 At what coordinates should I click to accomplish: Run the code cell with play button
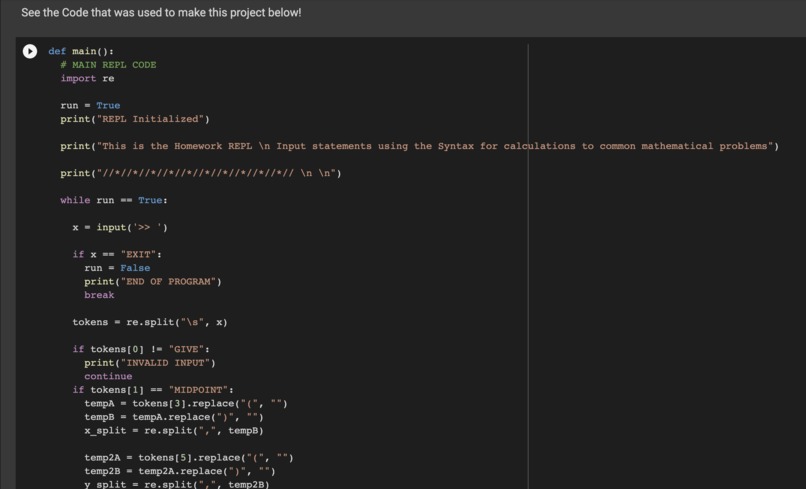tap(30, 51)
